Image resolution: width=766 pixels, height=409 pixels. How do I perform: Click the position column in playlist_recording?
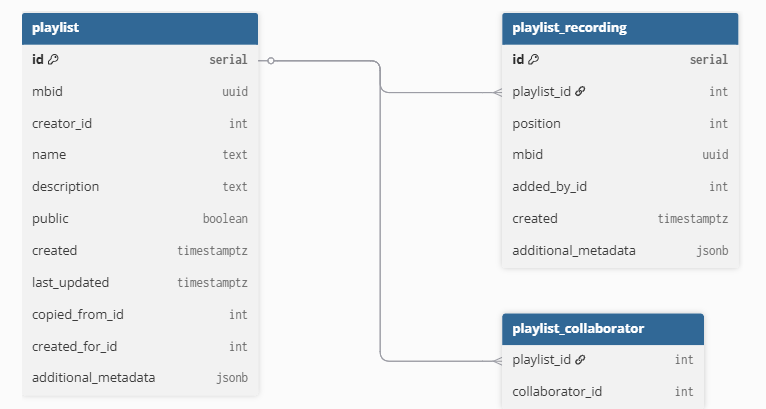click(x=620, y=124)
